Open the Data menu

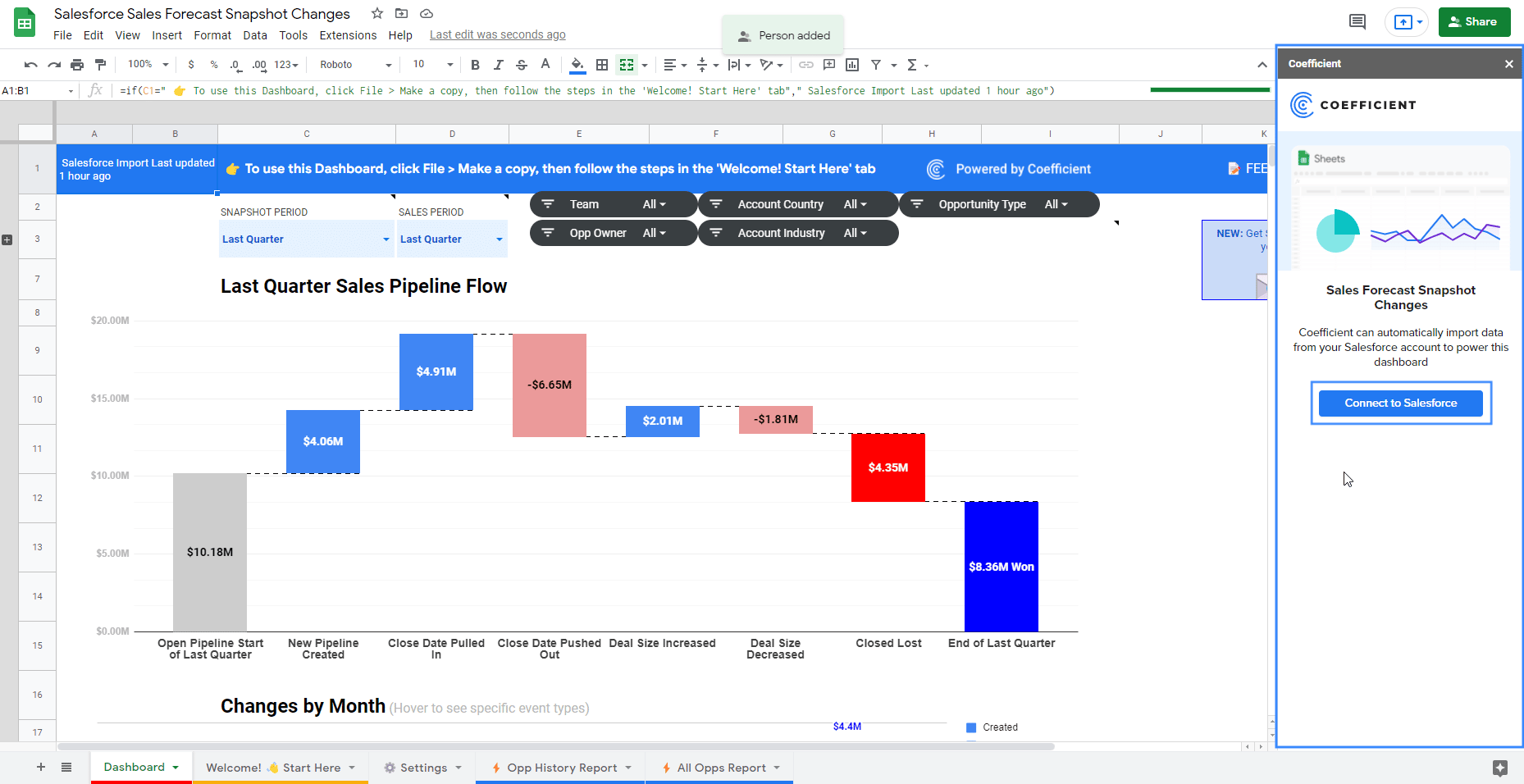tap(255, 35)
